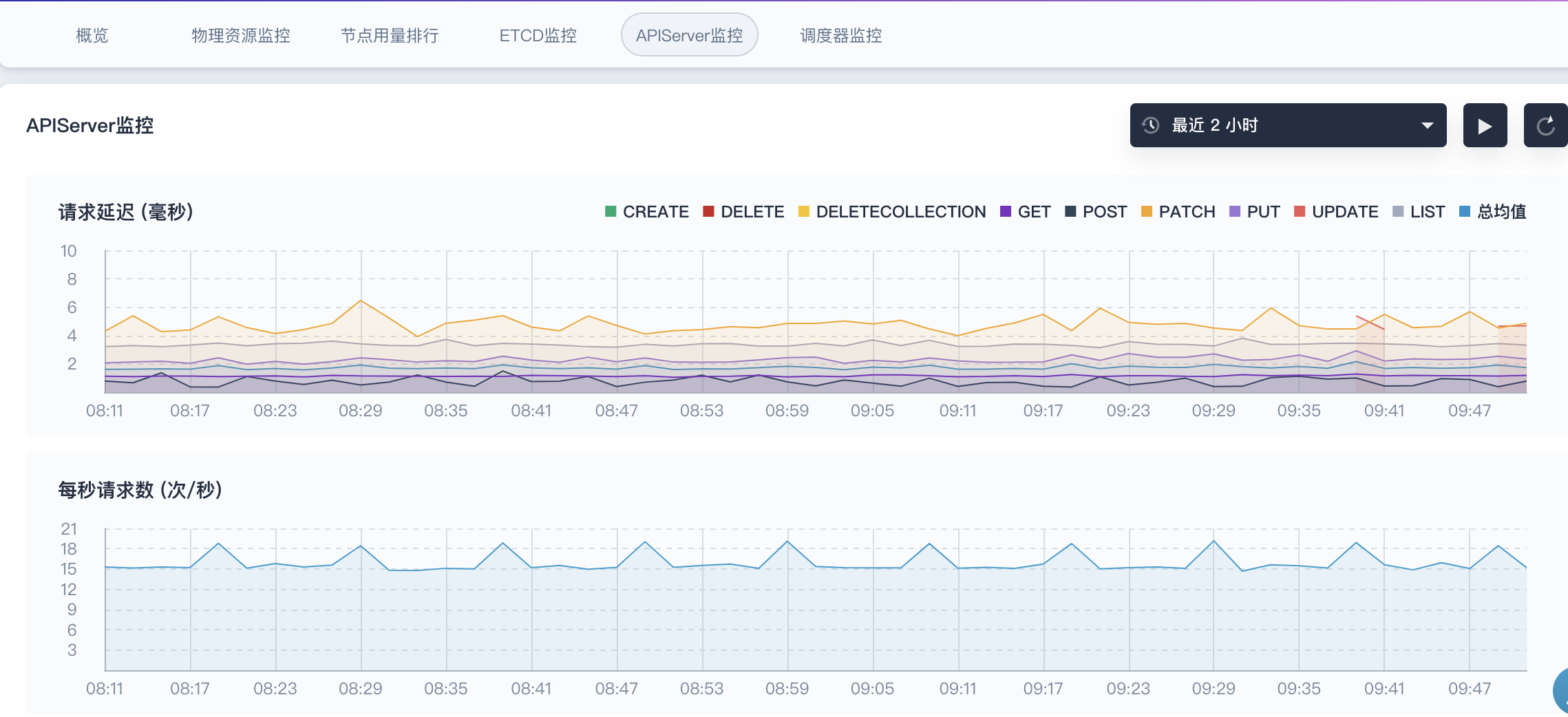1568x717 pixels.
Task: Click 08:29 label on the latency chart axis
Action: coord(361,411)
